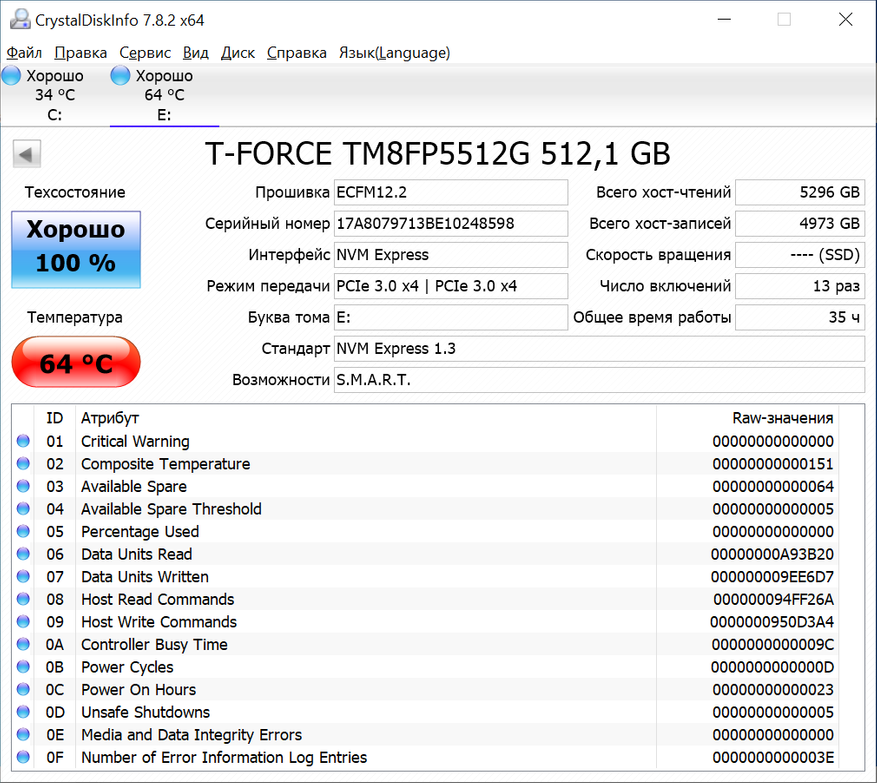Click the status dot for Controller Busy Time
Image resolution: width=877 pixels, height=783 pixels.
click(x=23, y=644)
